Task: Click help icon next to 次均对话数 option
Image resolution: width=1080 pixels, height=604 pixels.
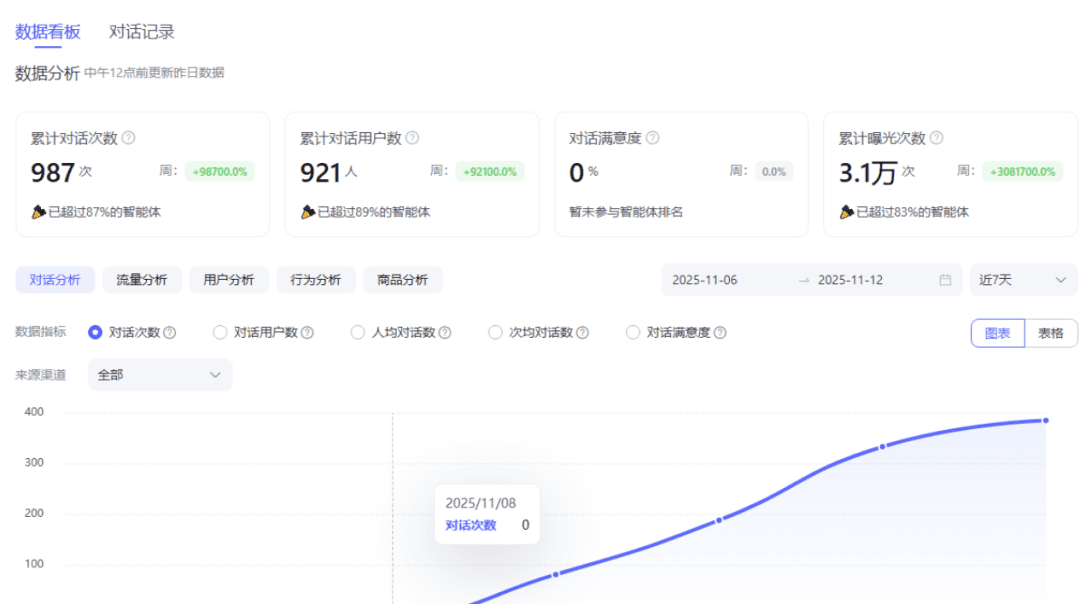Action: point(582,333)
